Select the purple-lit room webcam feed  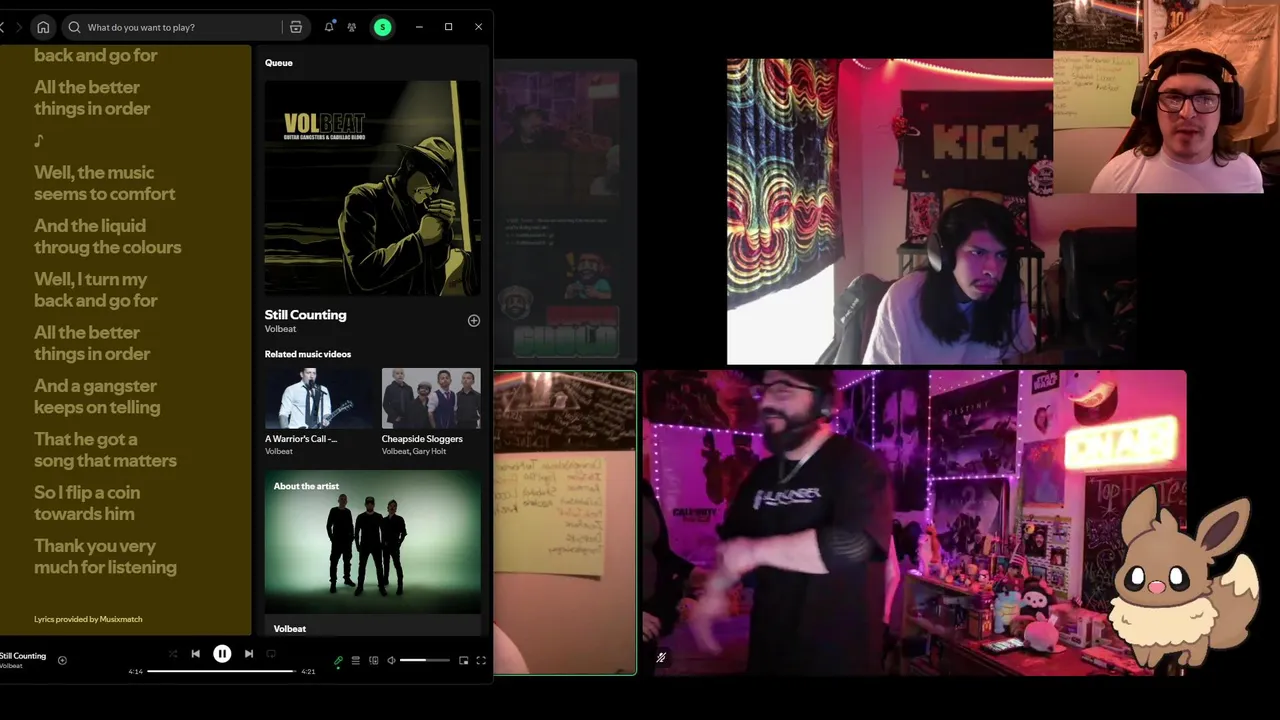914,523
